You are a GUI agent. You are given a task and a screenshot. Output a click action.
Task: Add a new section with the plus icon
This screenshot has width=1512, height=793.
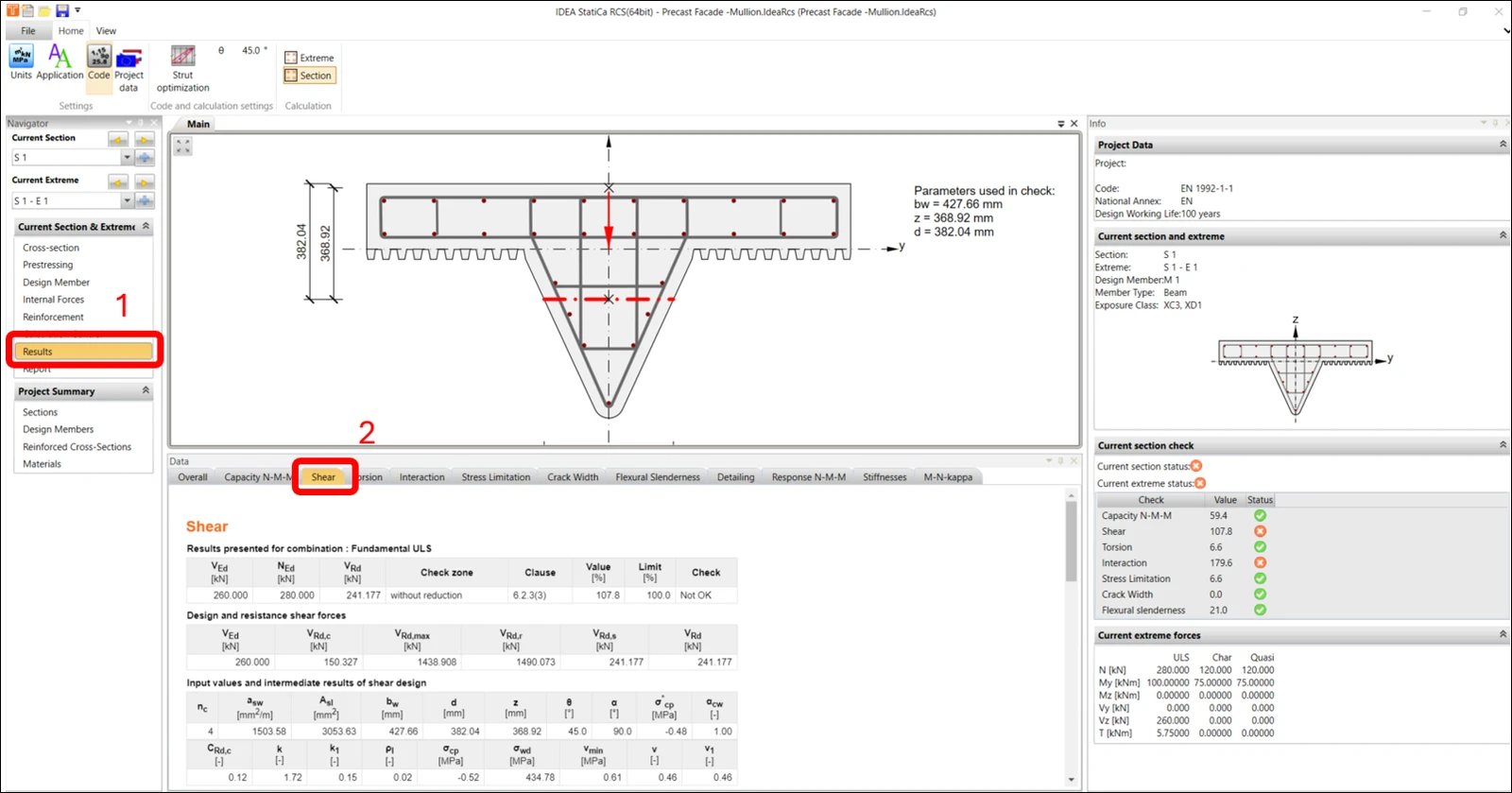click(145, 158)
